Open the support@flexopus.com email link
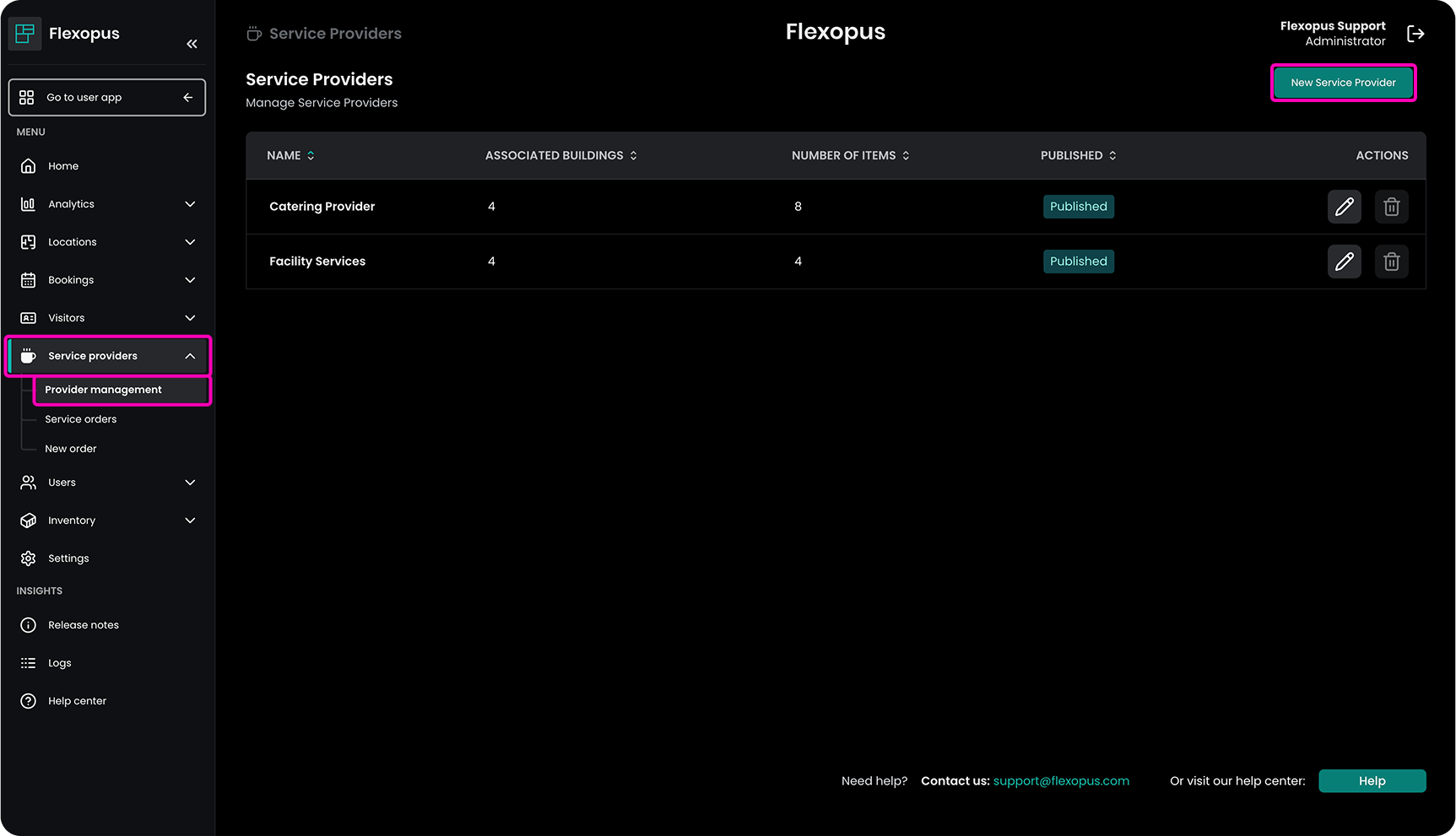 (x=1061, y=781)
